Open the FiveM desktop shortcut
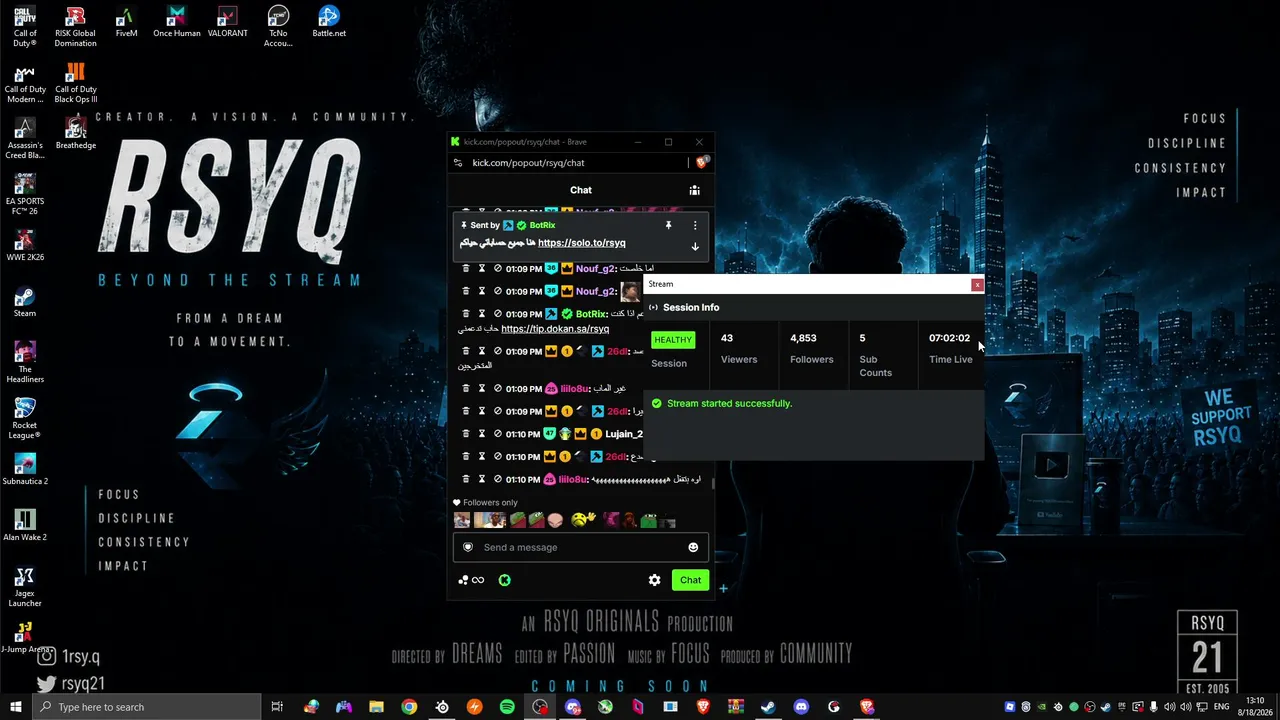The height and width of the screenshot is (720, 1280). pos(126,22)
